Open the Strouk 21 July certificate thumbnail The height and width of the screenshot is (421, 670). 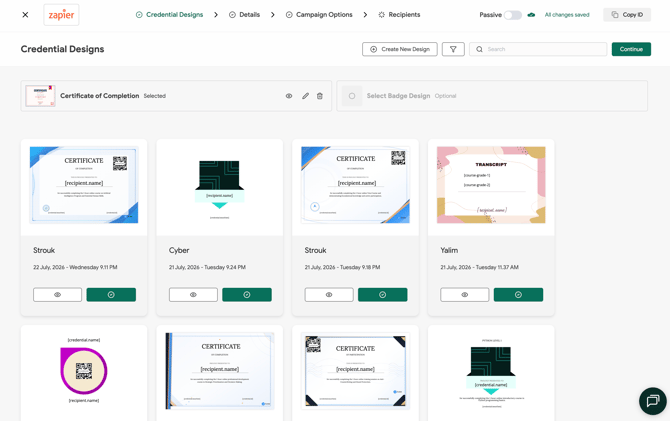click(356, 185)
